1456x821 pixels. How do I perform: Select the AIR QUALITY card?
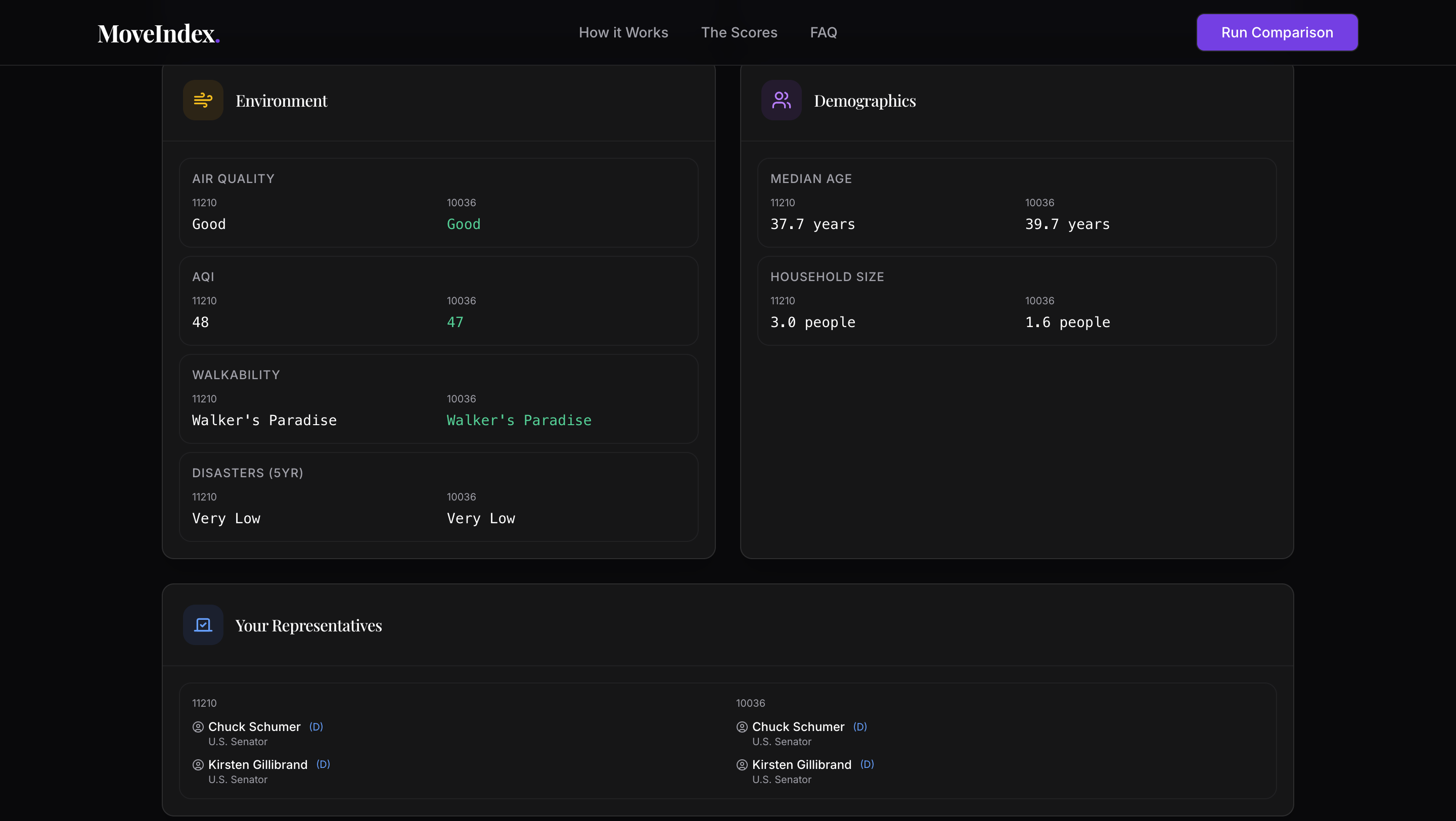(x=438, y=203)
